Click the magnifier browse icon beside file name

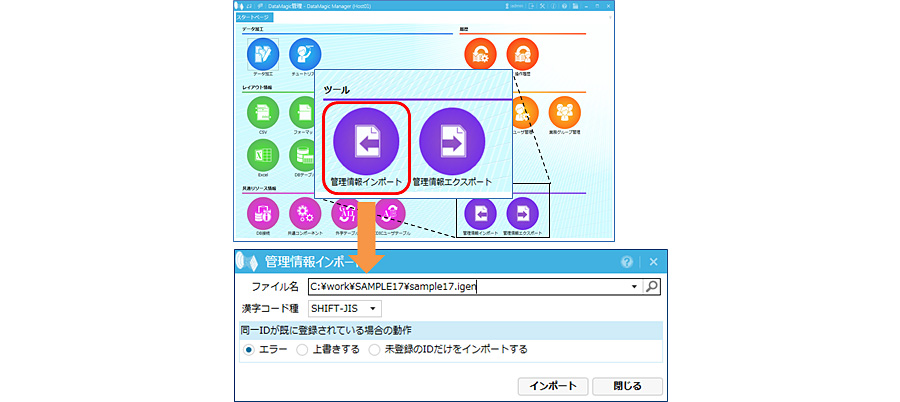(x=652, y=287)
